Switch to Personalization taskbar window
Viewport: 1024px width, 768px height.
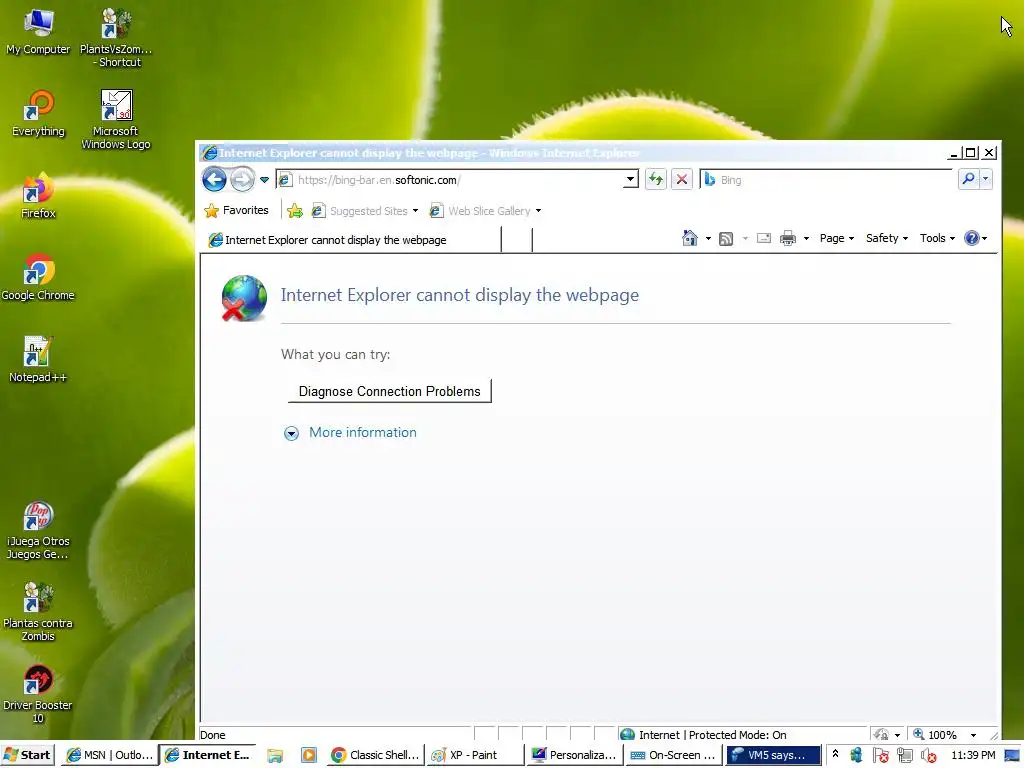(x=574, y=755)
